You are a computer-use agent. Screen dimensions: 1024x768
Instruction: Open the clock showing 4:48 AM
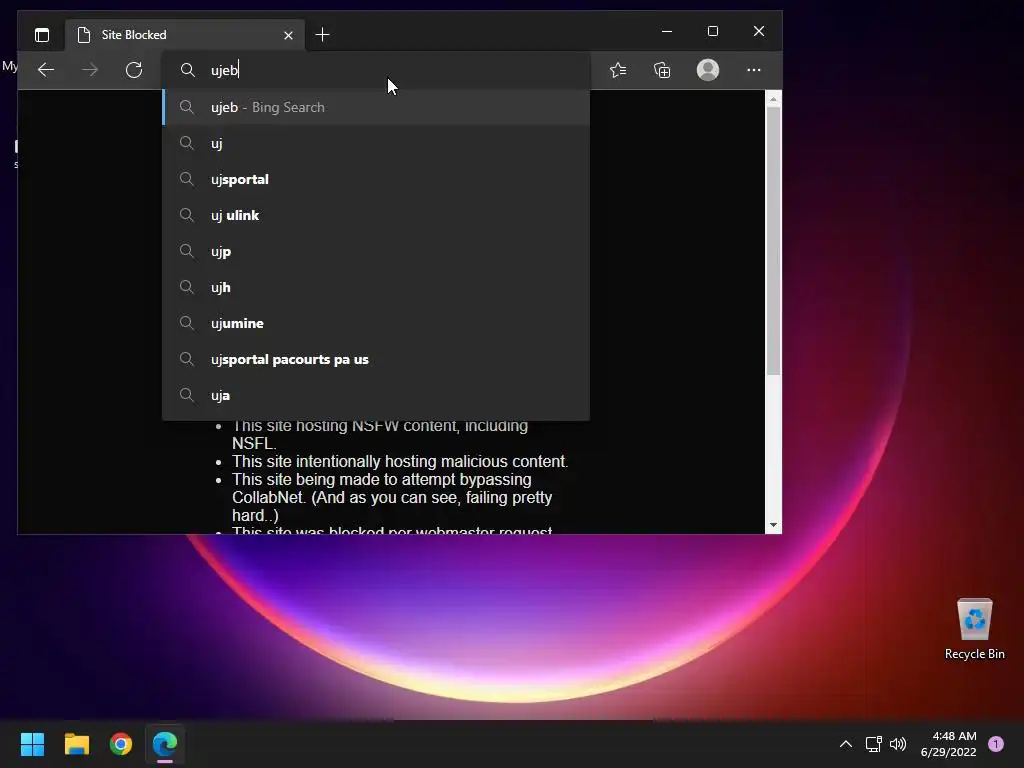[x=949, y=744]
